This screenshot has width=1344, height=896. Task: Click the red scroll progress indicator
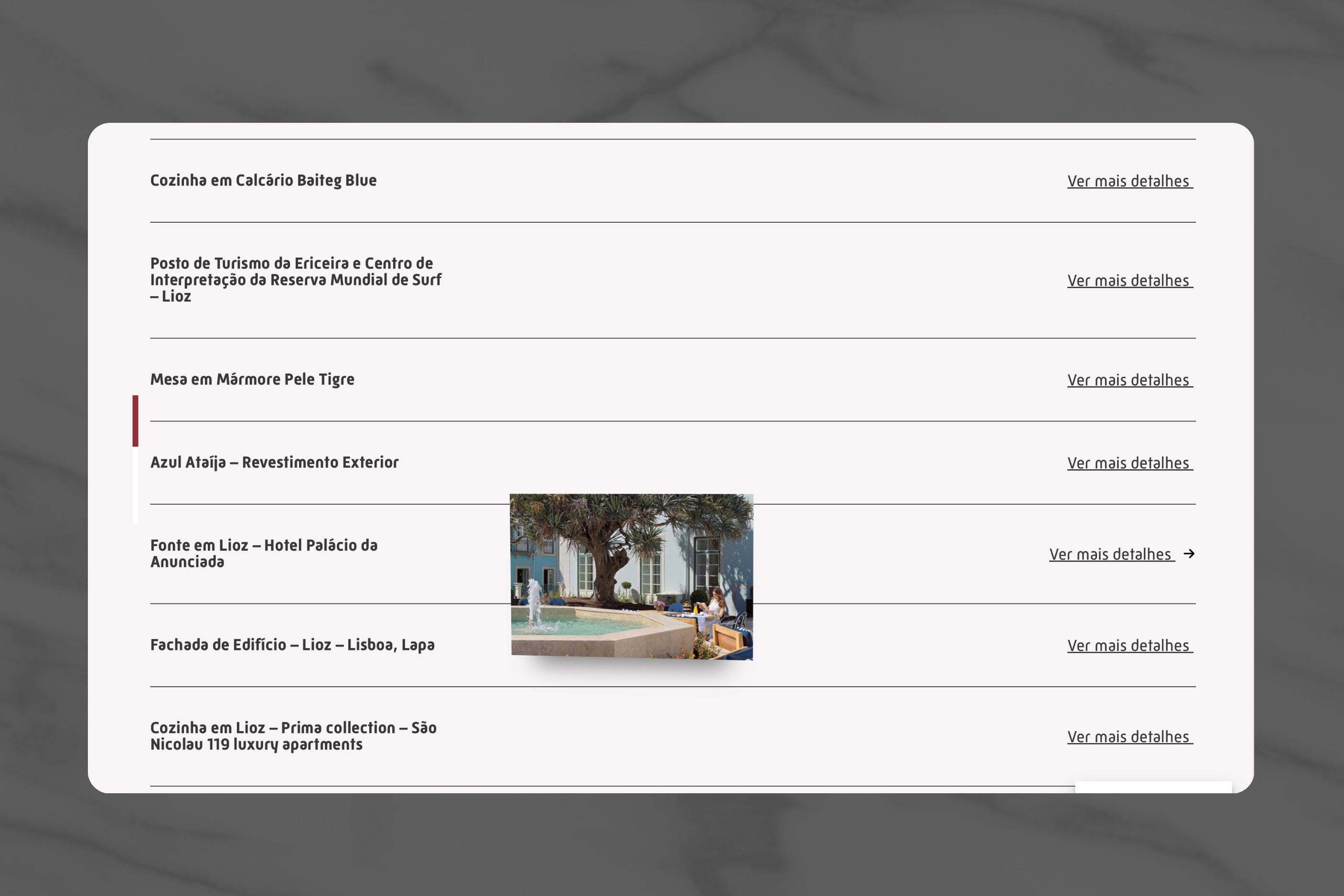point(135,421)
